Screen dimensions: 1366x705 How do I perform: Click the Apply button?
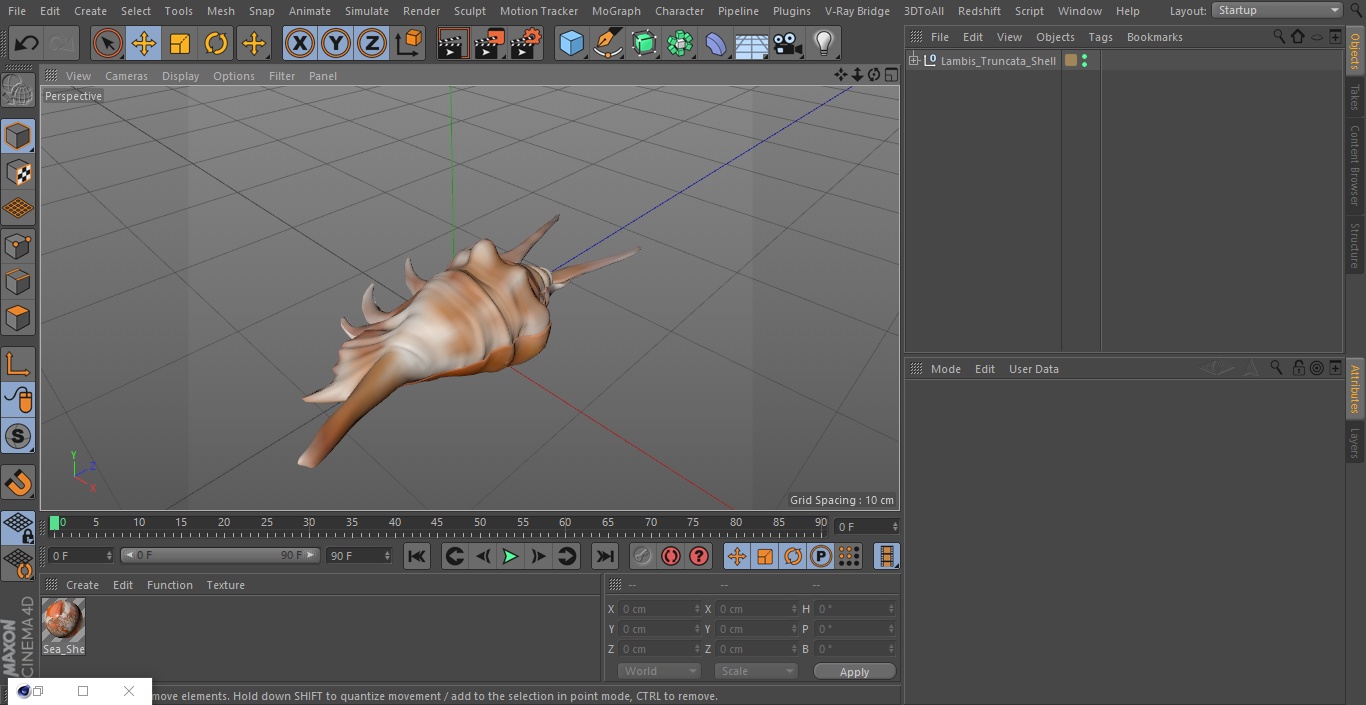tap(854, 671)
